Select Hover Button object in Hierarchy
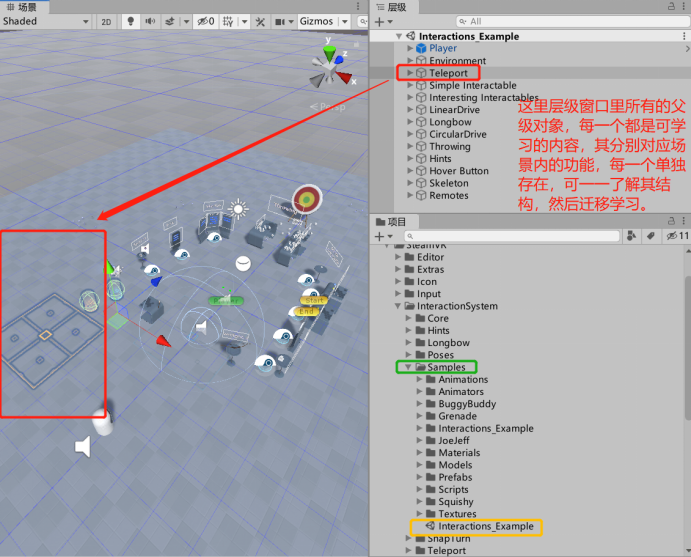 (459, 171)
